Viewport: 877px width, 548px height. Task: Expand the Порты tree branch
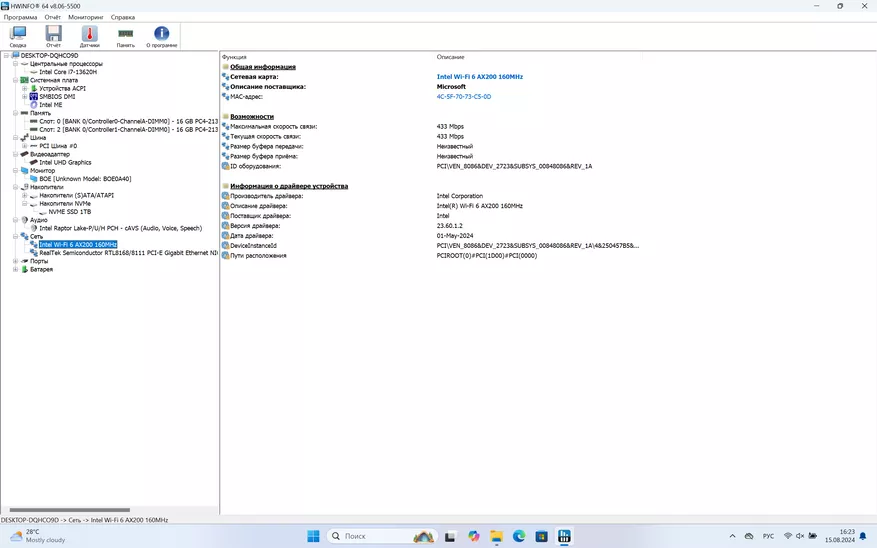pos(16,261)
